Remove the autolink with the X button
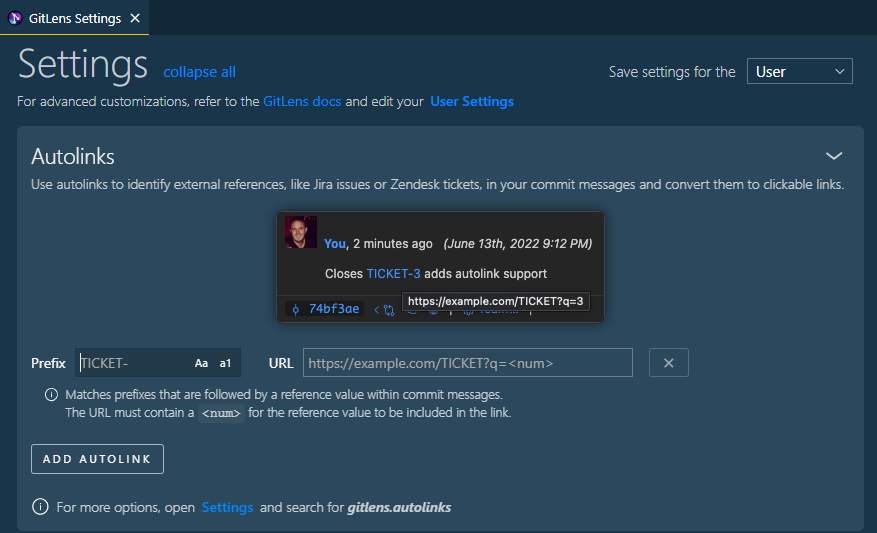877x533 pixels. 668,362
